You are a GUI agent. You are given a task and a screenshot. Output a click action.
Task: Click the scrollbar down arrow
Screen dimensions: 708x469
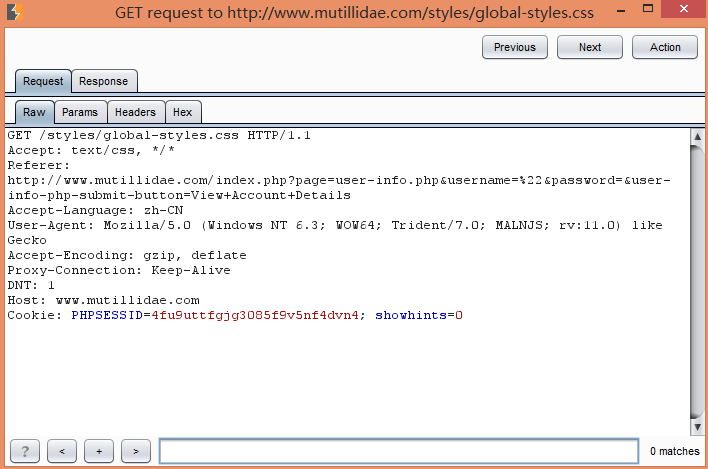[697, 427]
